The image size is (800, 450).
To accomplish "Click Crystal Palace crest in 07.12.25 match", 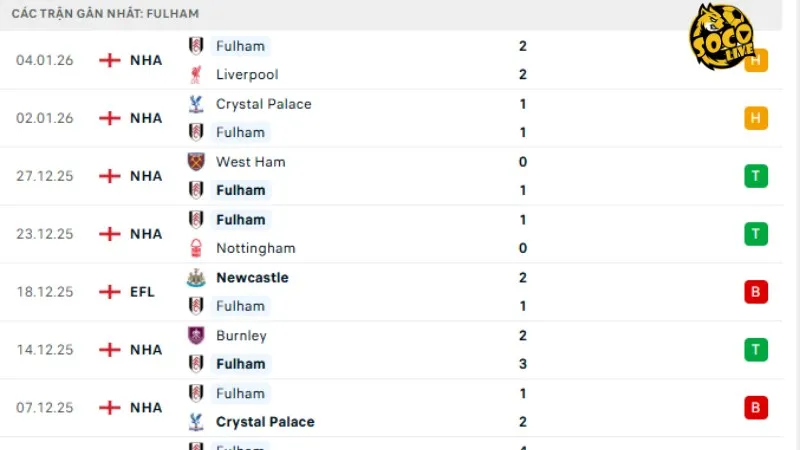I will 196,422.
